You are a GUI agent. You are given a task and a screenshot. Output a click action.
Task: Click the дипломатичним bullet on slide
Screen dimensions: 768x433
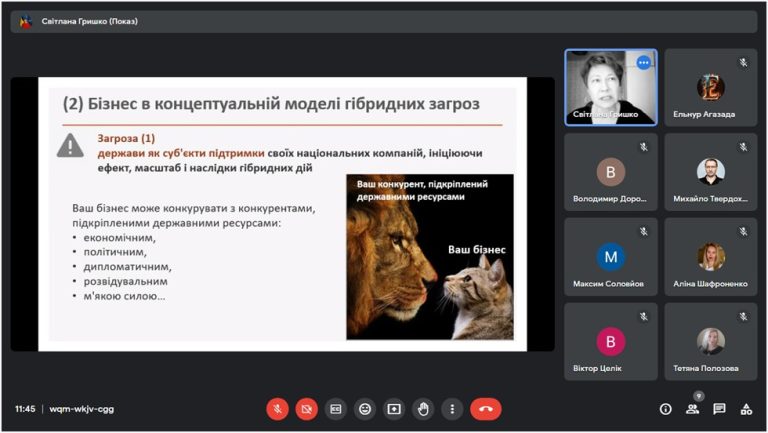coord(127,267)
